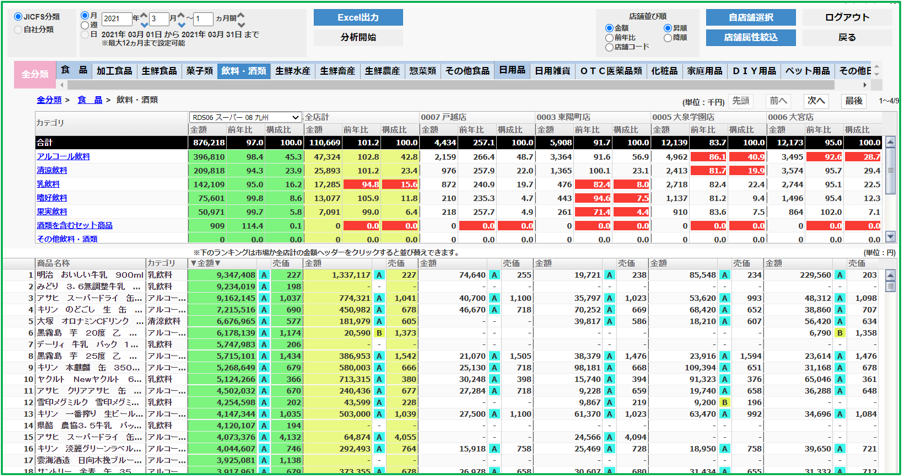
Task: Click the 0005 大泉学園店 store header
Action: 683,117
